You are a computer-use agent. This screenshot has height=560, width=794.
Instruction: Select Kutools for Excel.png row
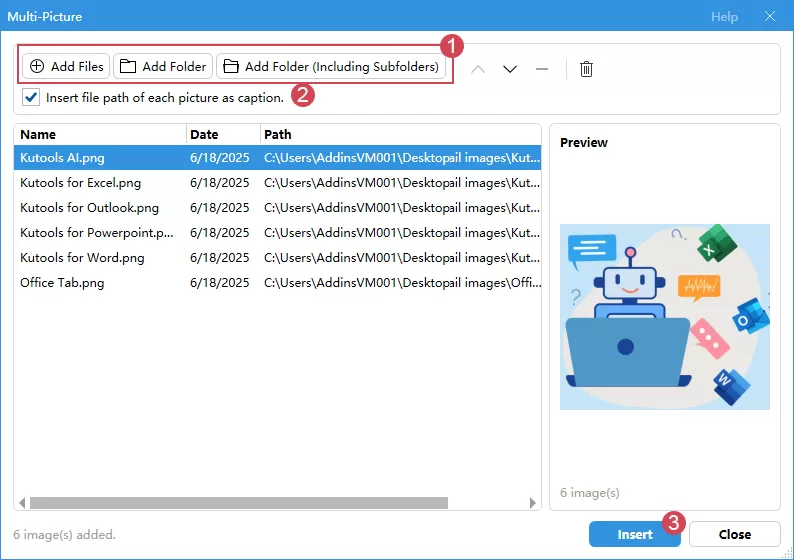point(277,183)
